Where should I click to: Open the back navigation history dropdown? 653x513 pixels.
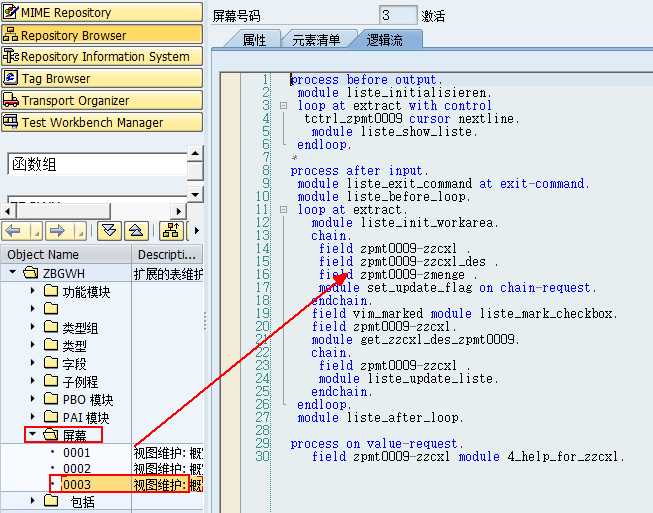point(36,231)
